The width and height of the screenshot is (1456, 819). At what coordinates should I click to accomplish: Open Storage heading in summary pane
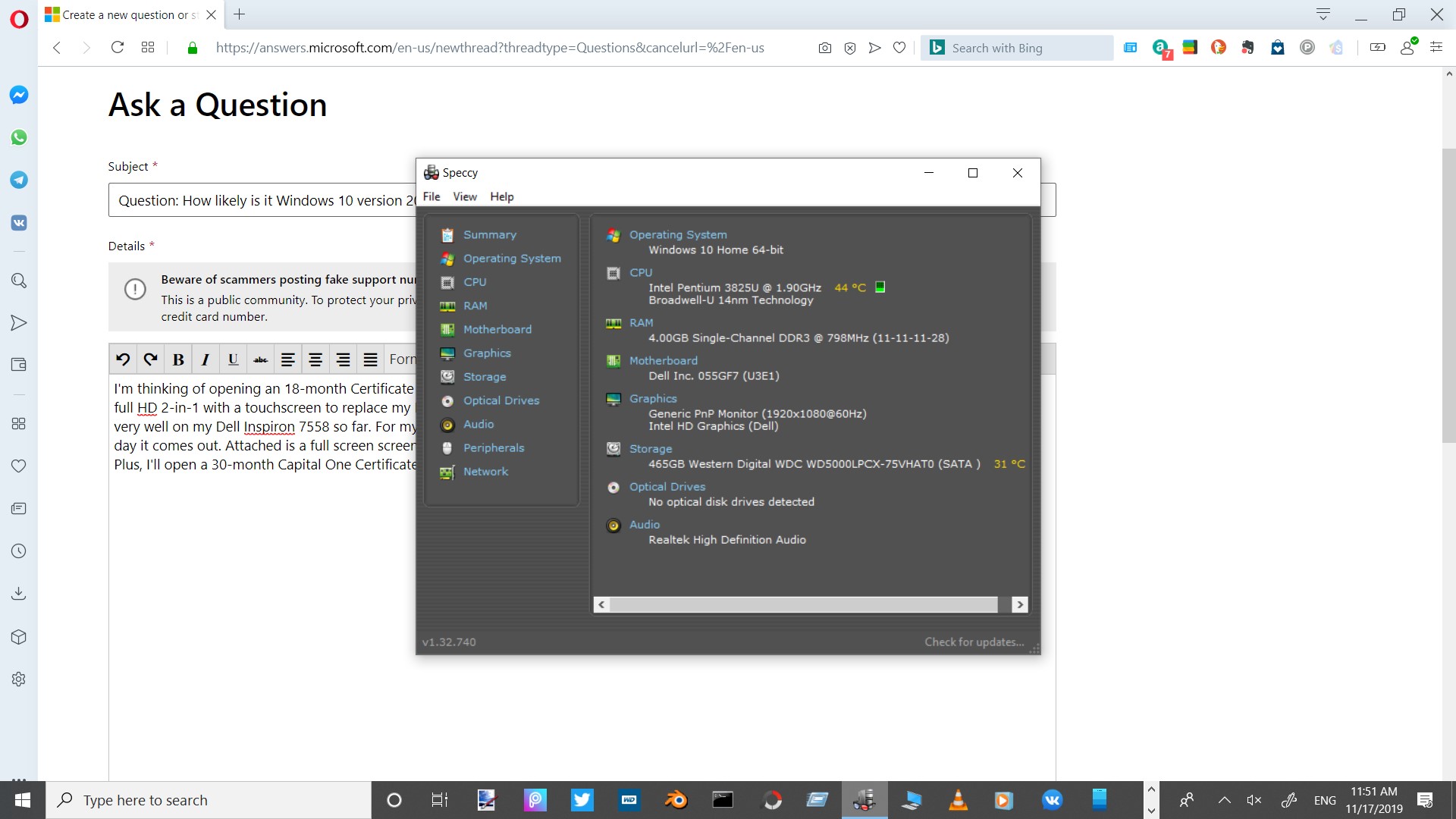pos(651,449)
